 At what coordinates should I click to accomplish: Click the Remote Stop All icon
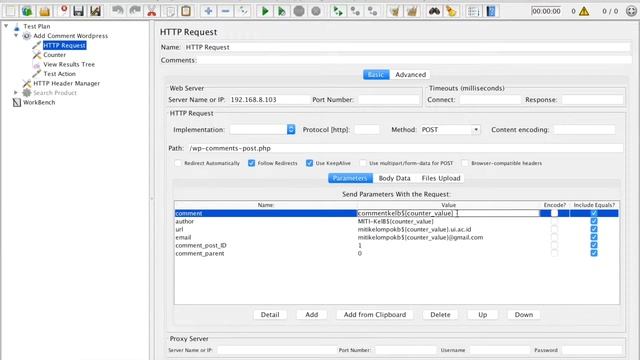[355, 11]
